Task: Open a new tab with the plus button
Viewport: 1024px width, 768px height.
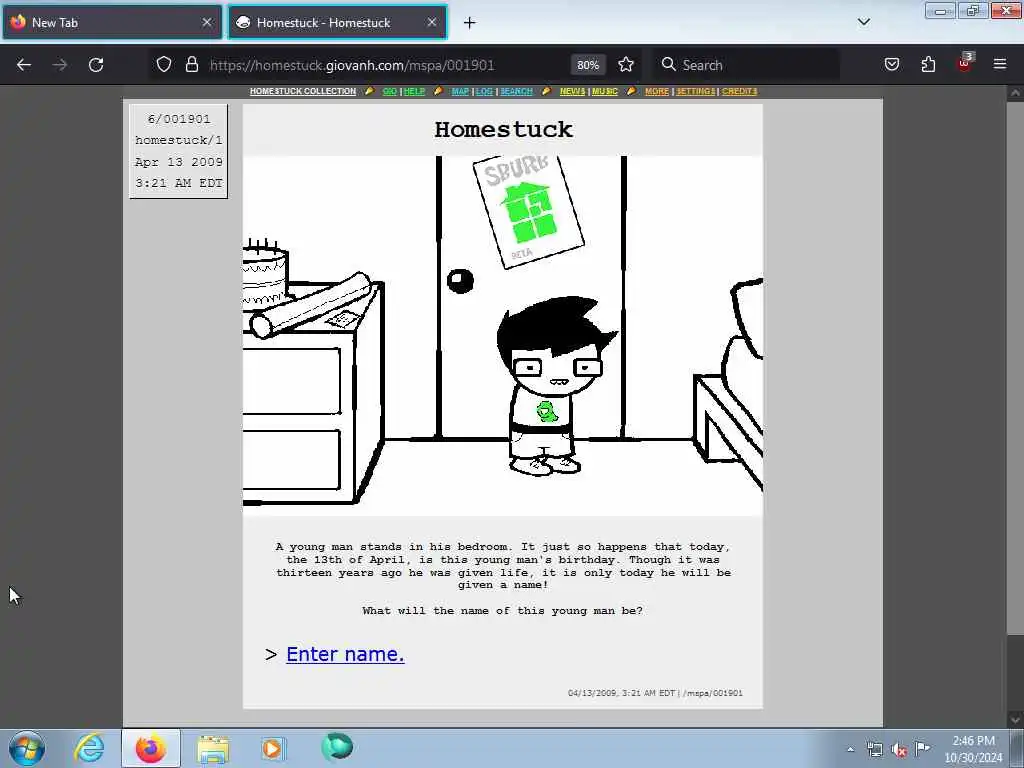Action: click(470, 23)
